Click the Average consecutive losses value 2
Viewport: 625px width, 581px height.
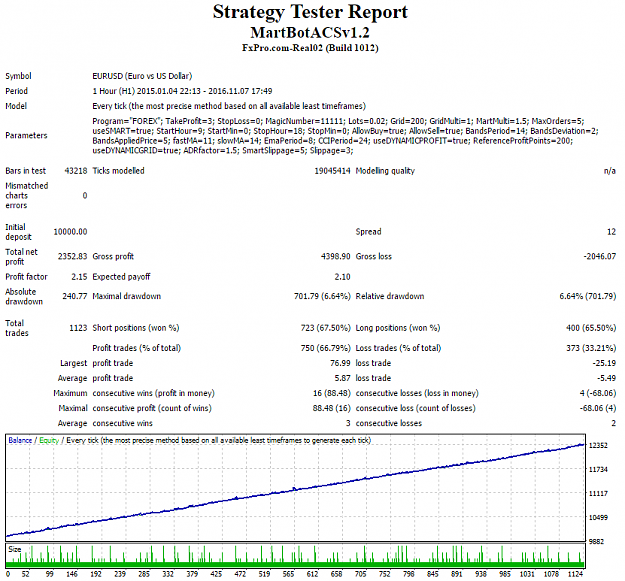click(613, 423)
